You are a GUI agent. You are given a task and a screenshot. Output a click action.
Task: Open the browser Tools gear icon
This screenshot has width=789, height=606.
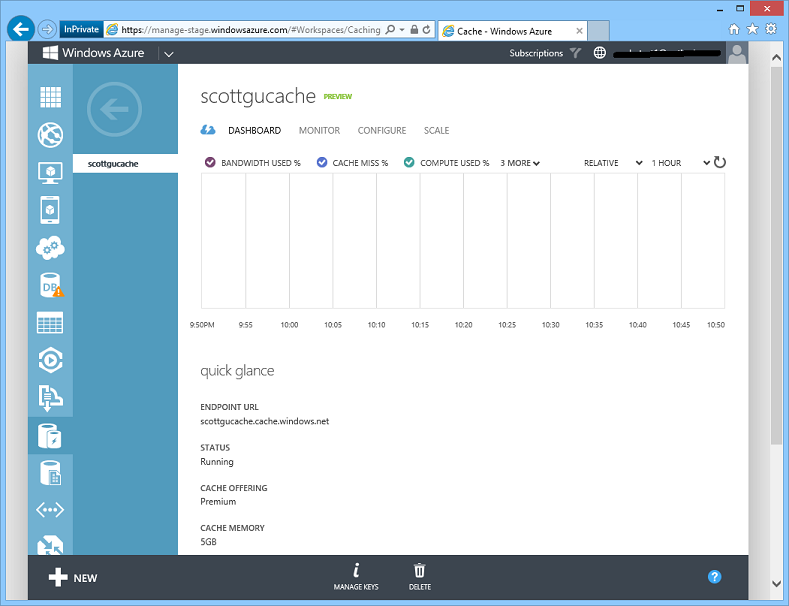(771, 29)
